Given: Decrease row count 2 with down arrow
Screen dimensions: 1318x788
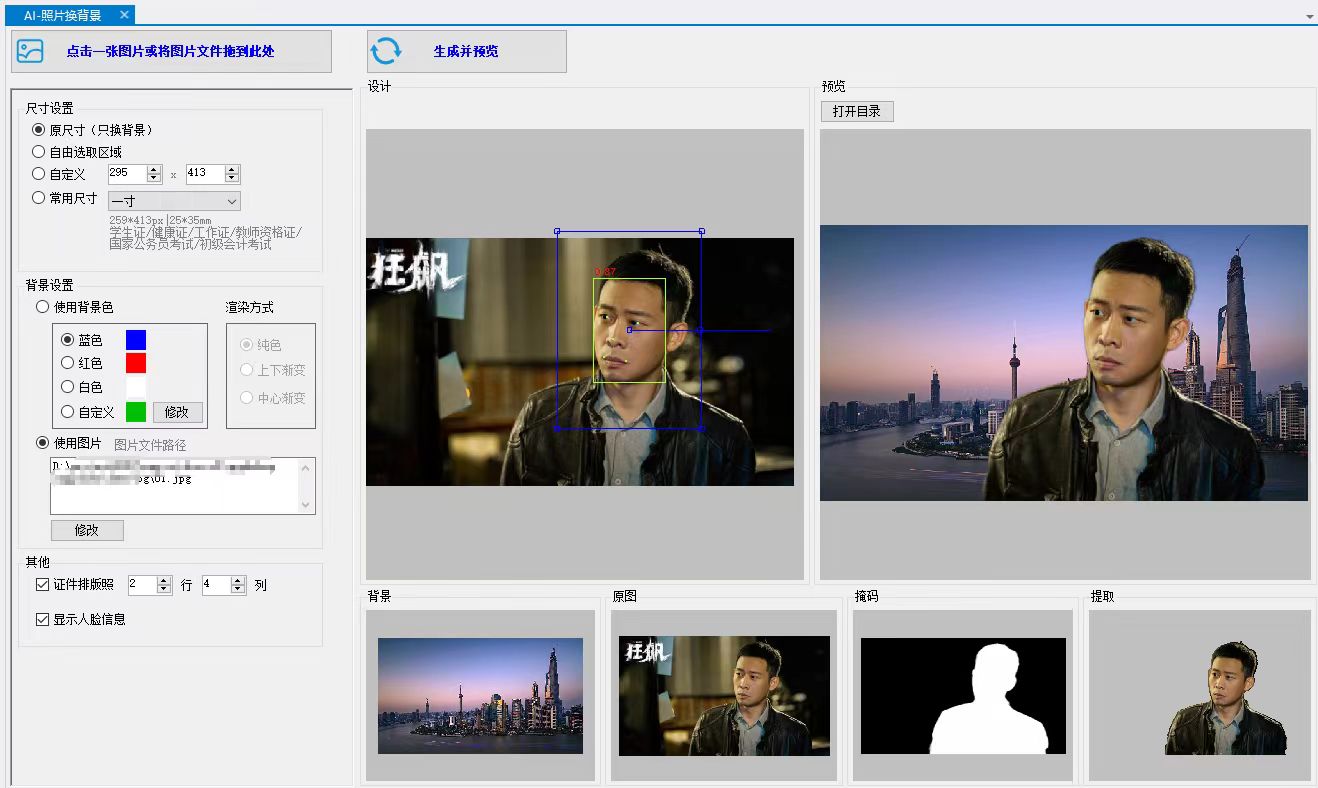Looking at the screenshot, I should [x=164, y=590].
